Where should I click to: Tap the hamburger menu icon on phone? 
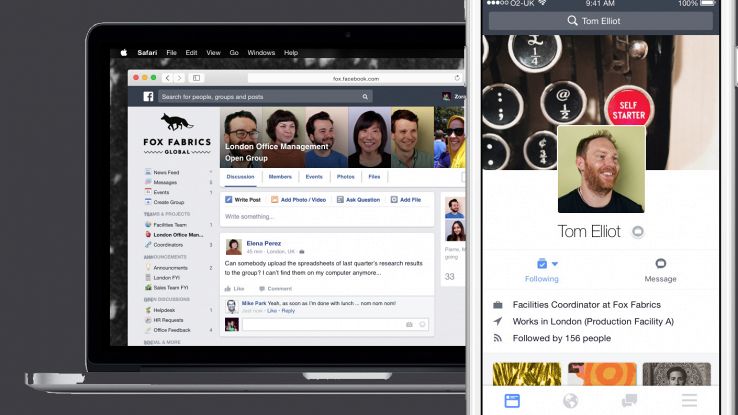pos(689,401)
